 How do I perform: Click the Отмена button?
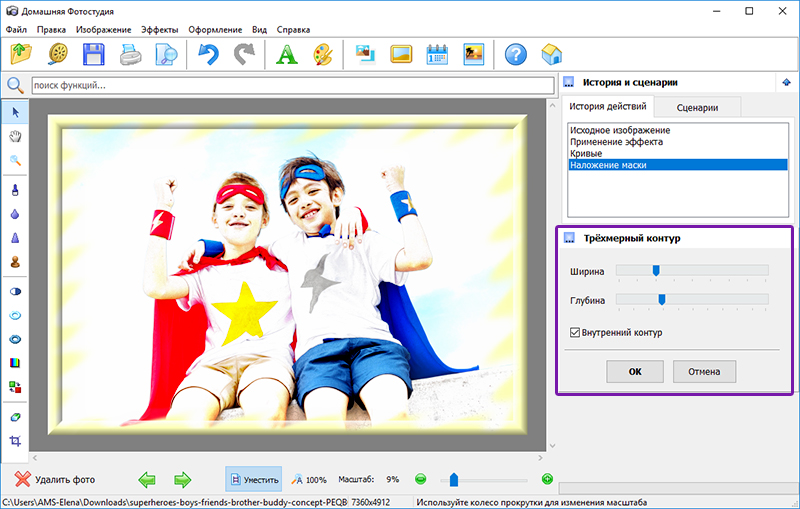[704, 371]
